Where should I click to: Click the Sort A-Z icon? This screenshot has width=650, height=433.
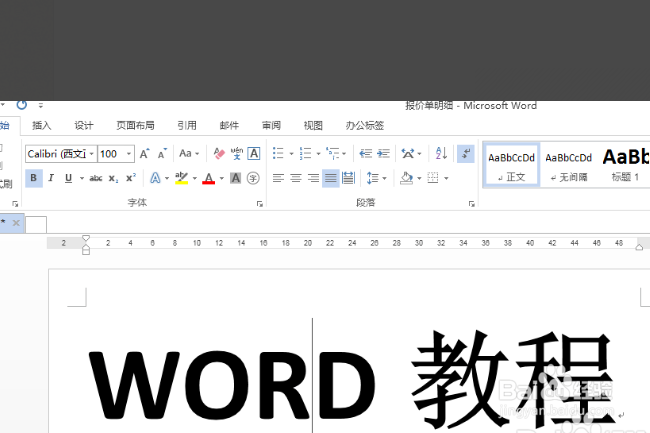[441, 153]
